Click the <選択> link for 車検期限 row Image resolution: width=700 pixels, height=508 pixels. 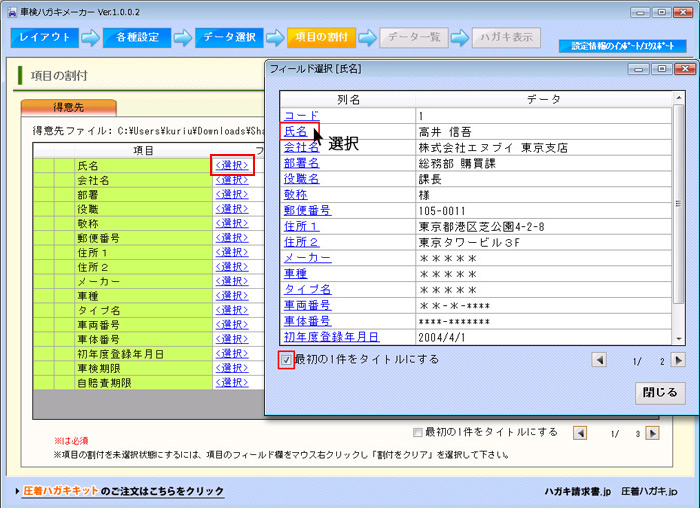[x=232, y=368]
